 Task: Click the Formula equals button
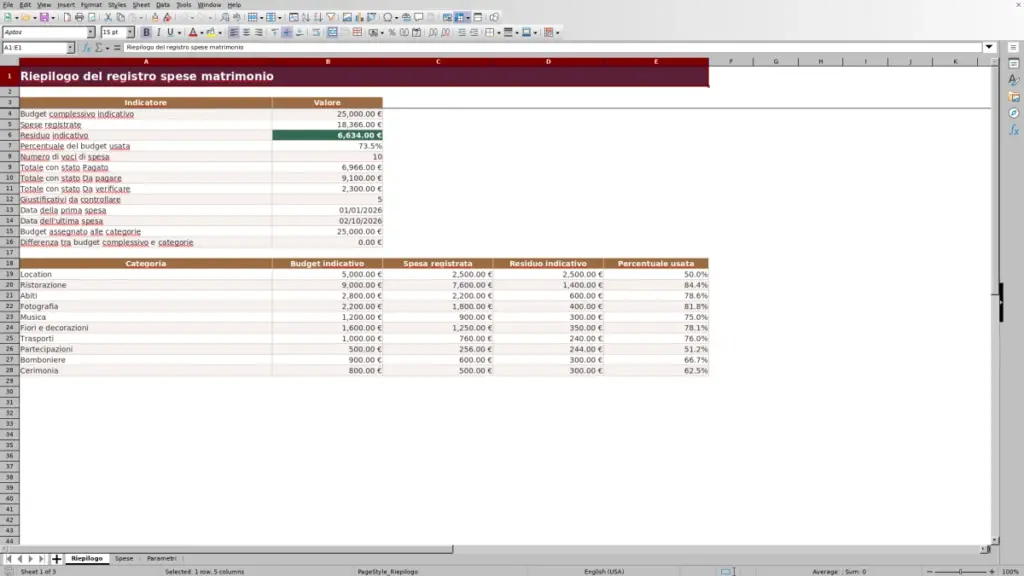point(117,48)
